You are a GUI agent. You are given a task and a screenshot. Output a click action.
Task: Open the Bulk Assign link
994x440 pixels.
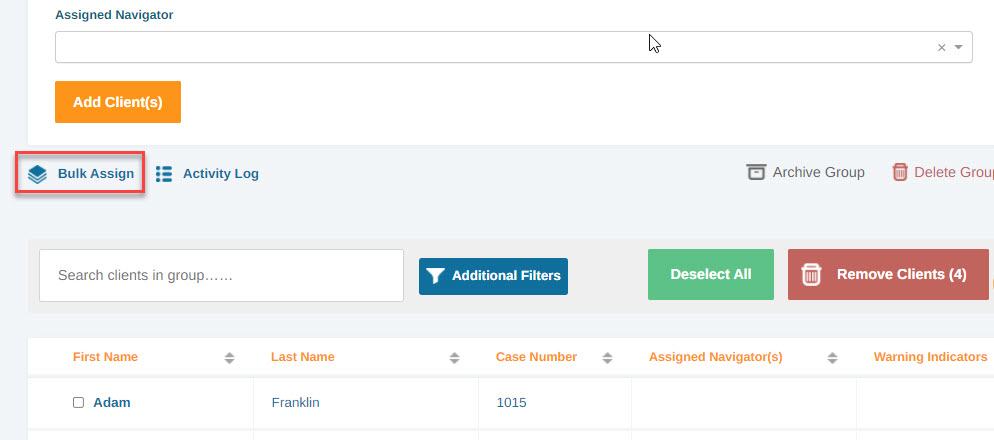[x=96, y=174]
